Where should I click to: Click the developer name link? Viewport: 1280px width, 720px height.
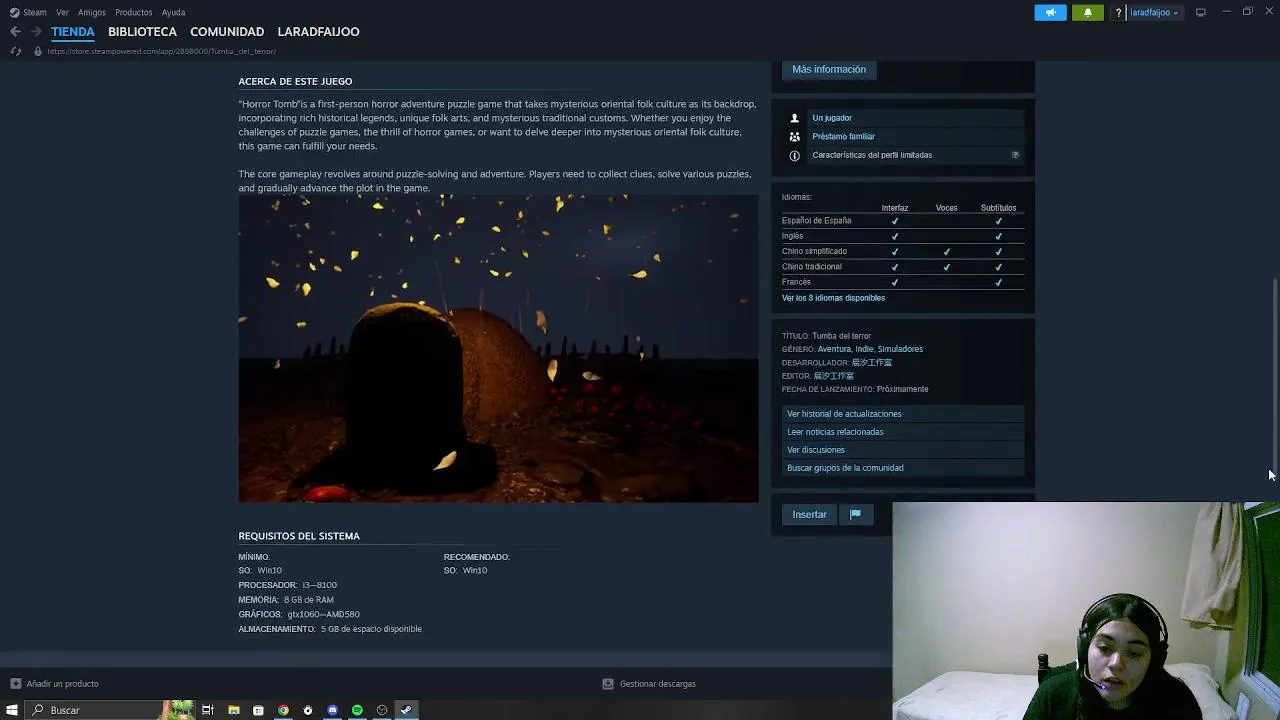[x=871, y=363]
